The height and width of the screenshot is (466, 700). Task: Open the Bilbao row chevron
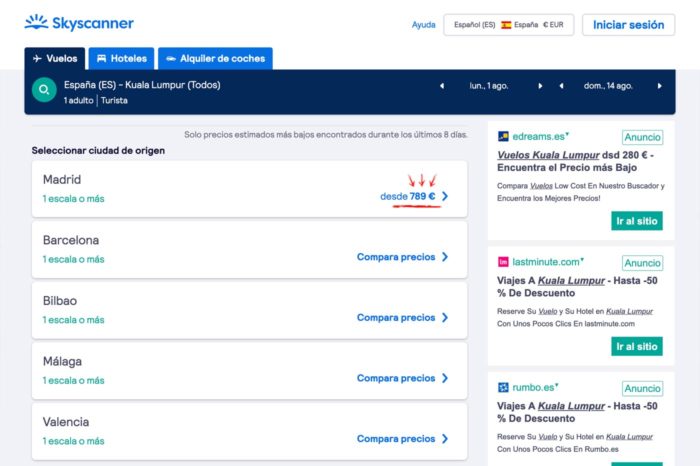445,317
